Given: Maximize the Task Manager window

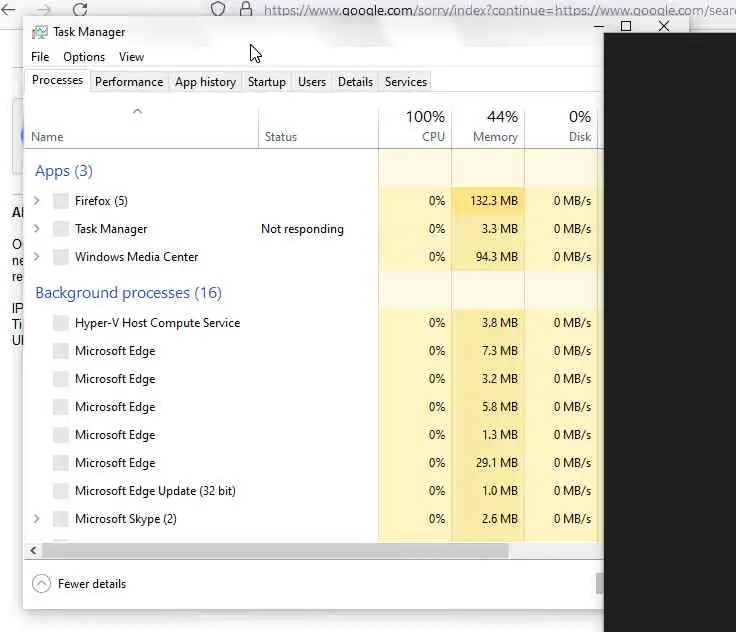Looking at the screenshot, I should [x=626, y=26].
